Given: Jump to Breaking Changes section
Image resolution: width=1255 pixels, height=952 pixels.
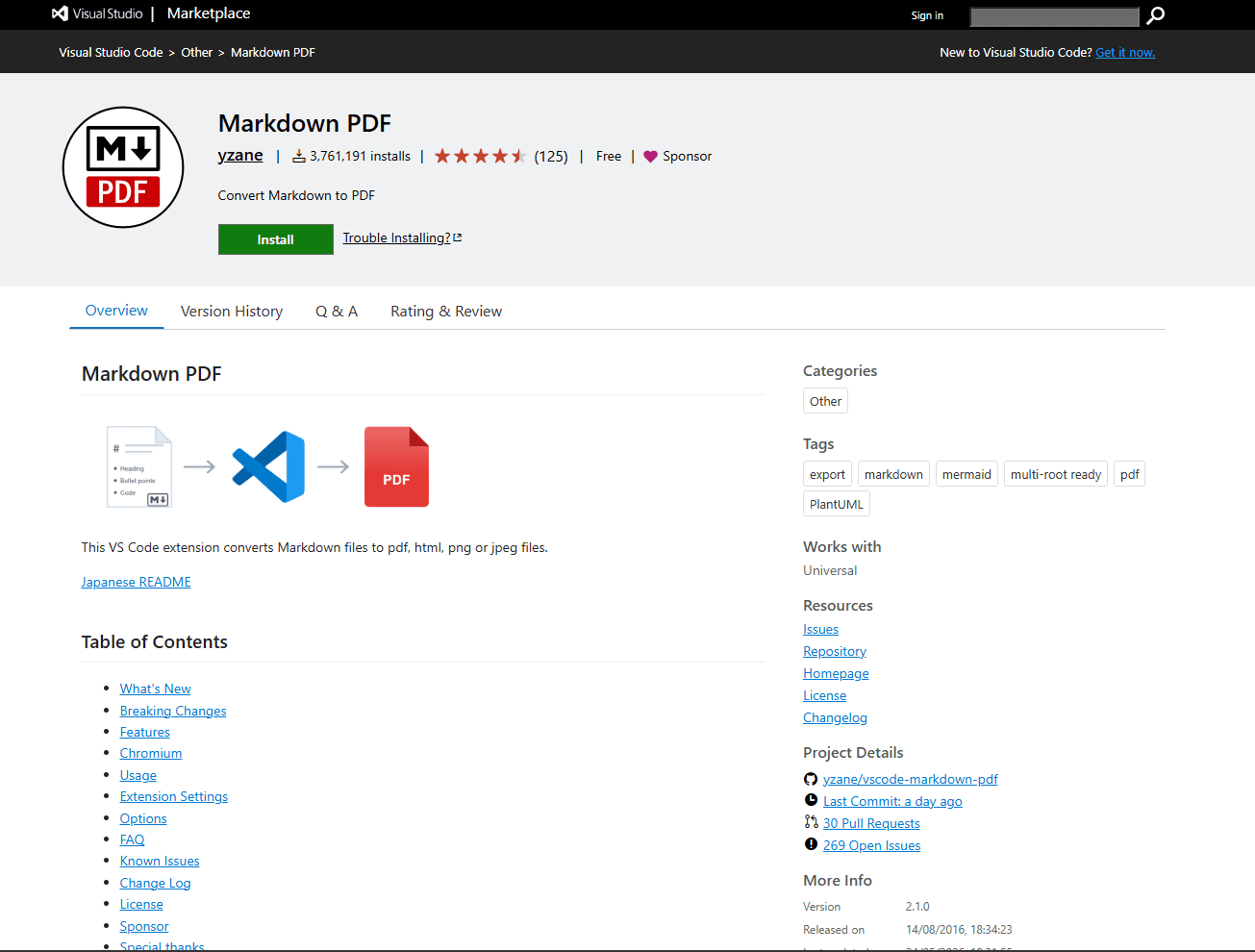Looking at the screenshot, I should coord(173,711).
